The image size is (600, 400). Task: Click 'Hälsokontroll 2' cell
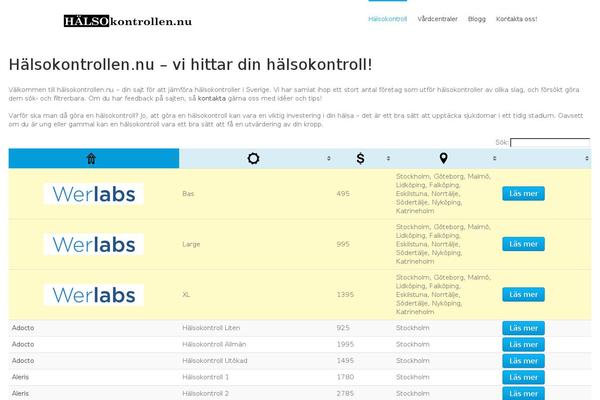pos(205,393)
